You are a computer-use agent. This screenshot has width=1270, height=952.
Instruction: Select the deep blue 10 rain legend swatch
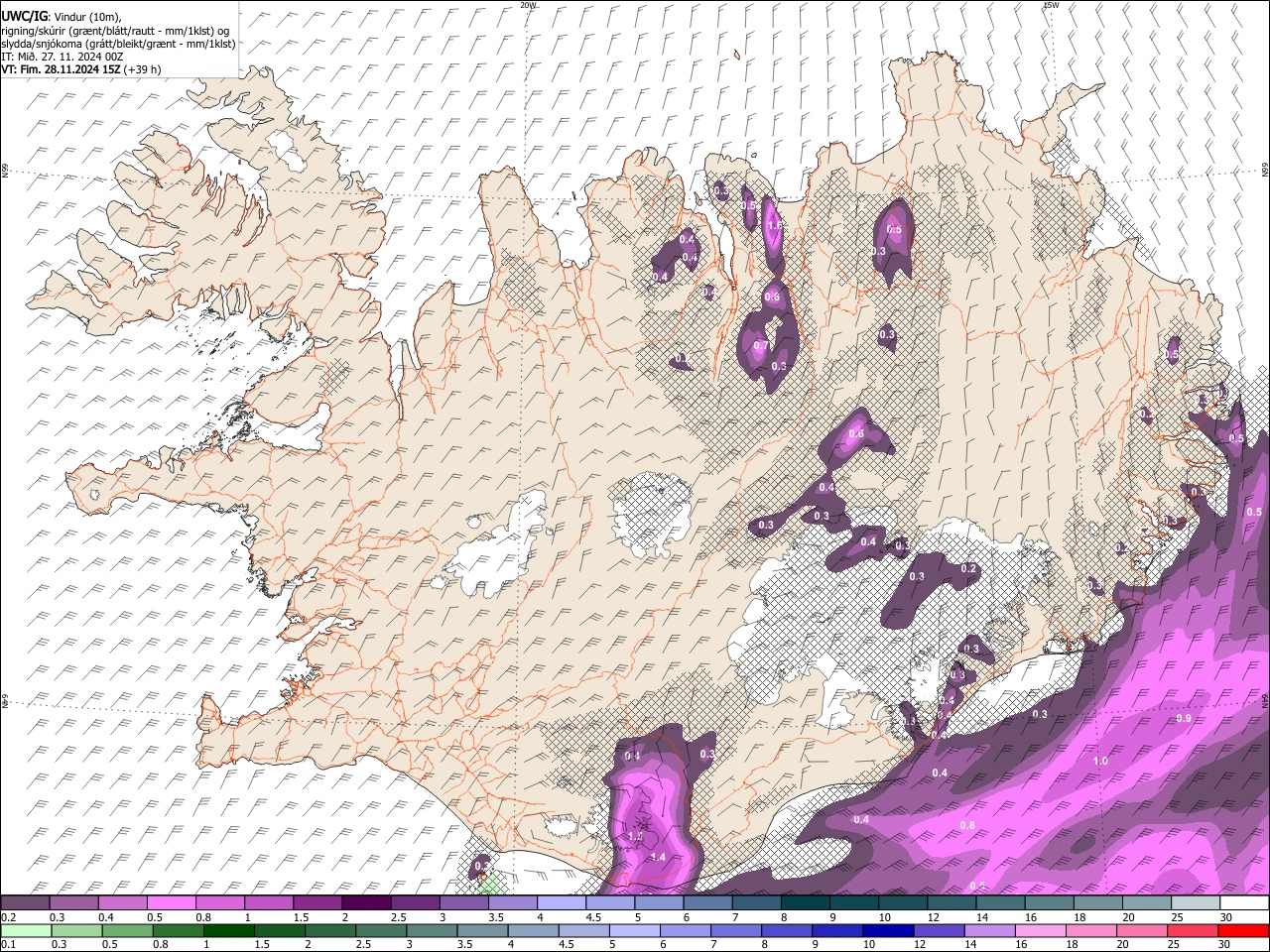[887, 930]
